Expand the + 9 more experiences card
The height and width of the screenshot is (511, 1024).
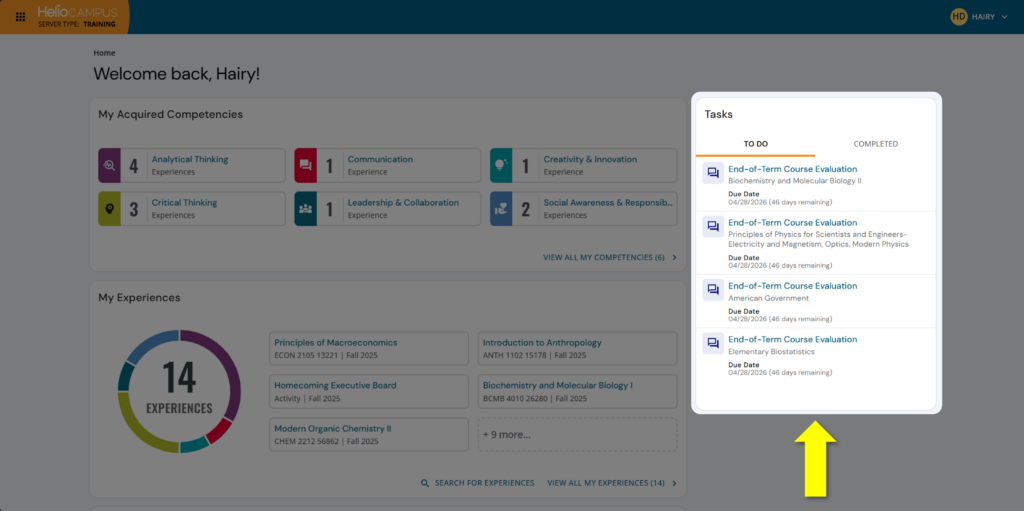(577, 435)
